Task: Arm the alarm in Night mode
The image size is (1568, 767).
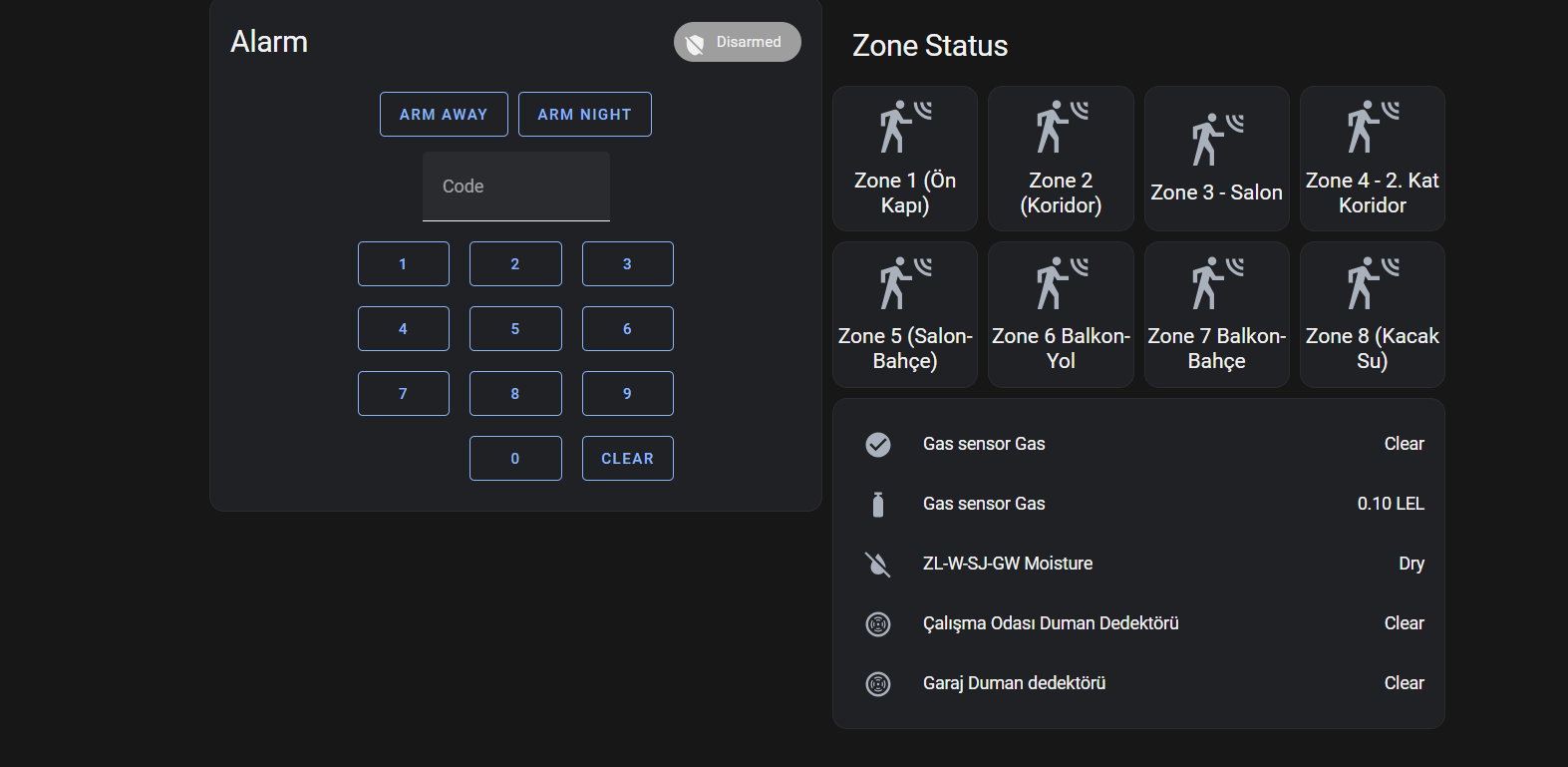Action: [585, 114]
